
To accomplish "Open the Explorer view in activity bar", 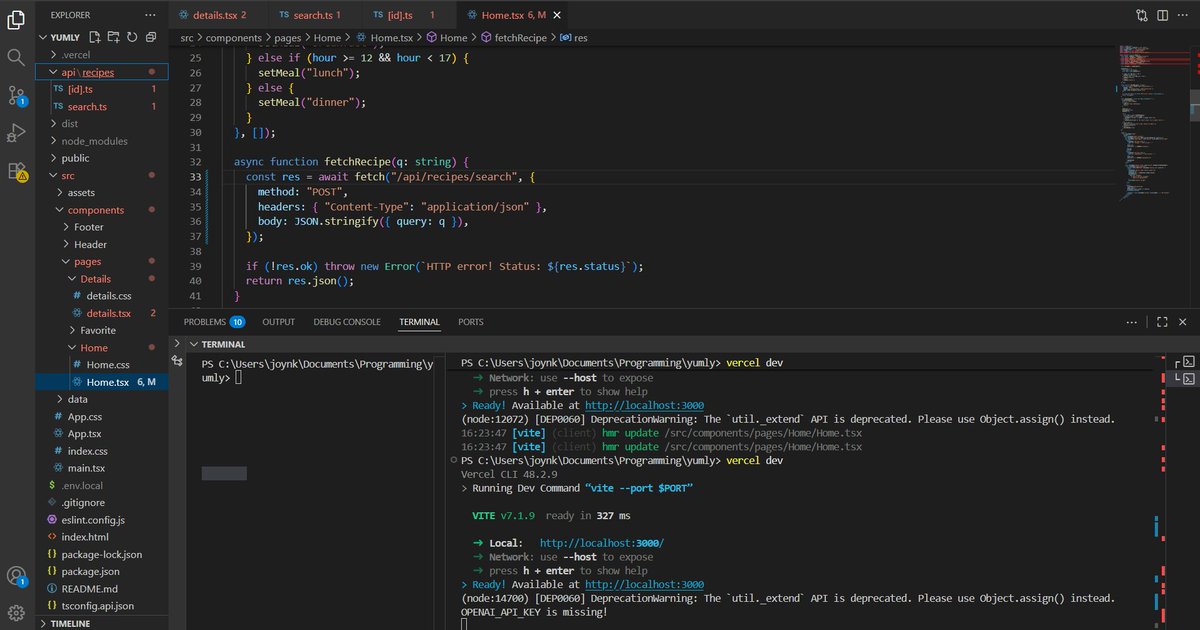I will pos(16,18).
